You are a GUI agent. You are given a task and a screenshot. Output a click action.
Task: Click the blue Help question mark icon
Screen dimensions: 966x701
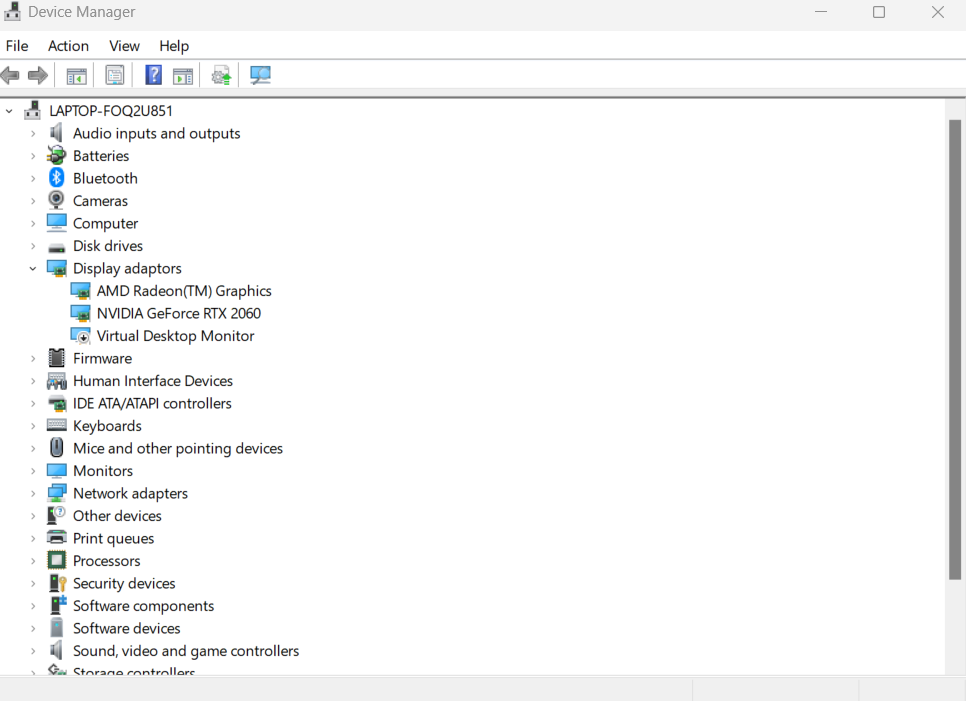153,75
